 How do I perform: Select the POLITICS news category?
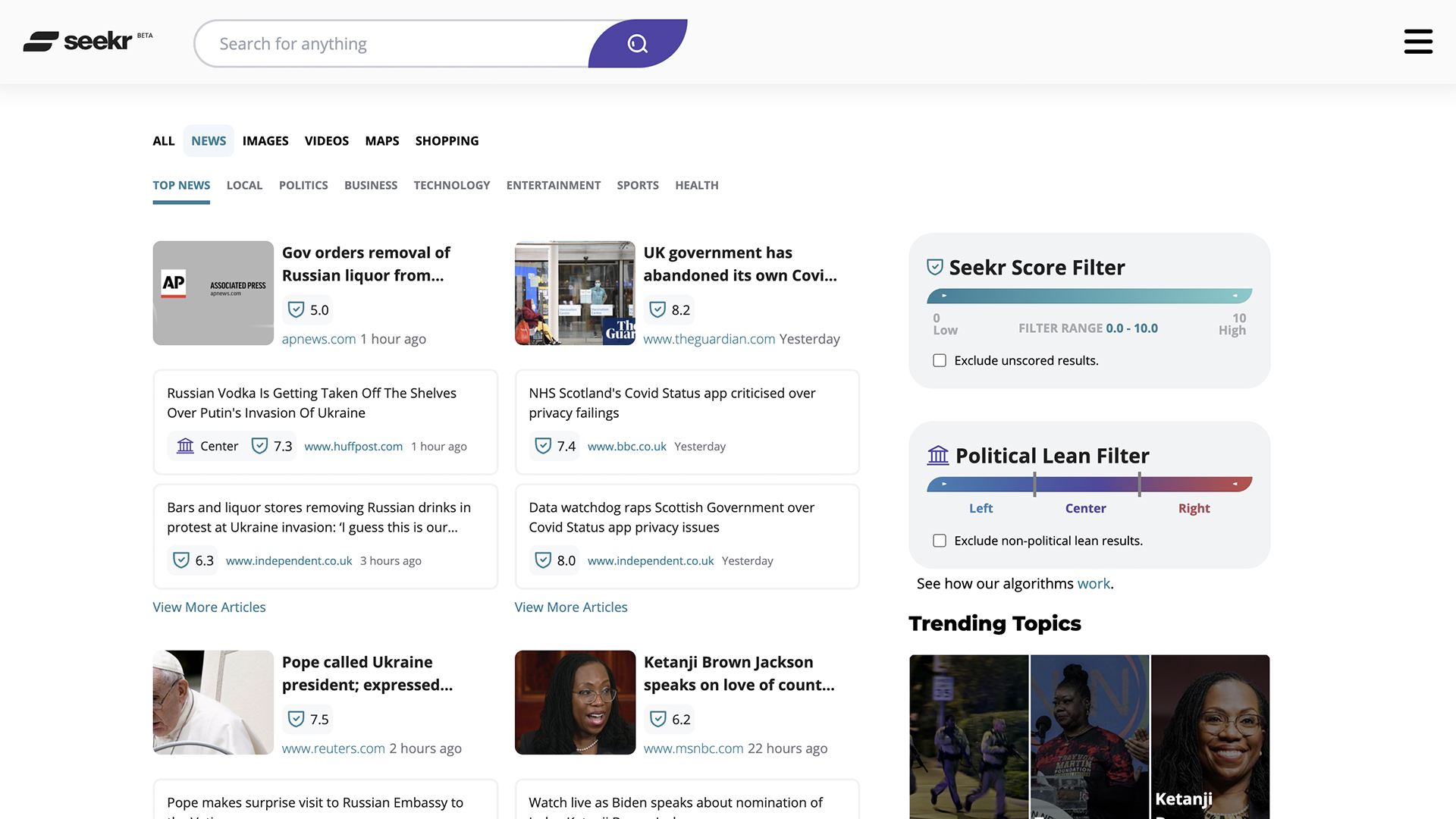click(303, 185)
